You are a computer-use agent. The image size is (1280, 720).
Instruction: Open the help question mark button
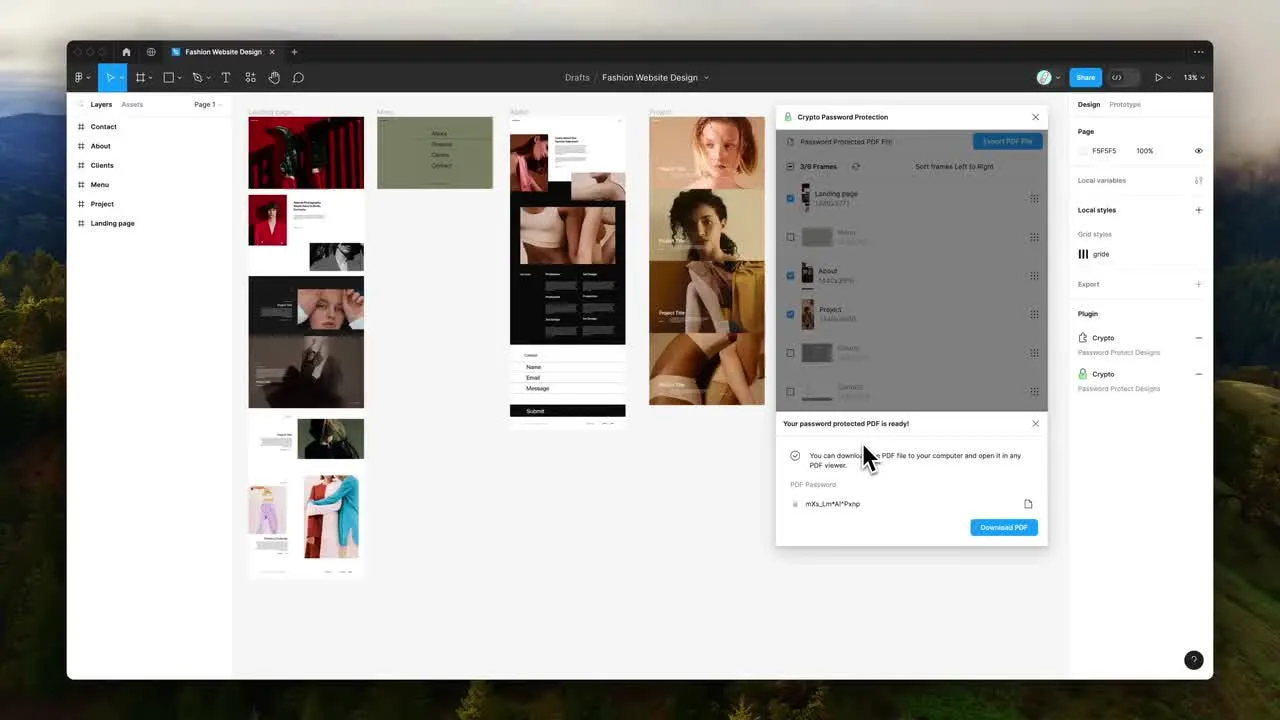[x=1193, y=660]
